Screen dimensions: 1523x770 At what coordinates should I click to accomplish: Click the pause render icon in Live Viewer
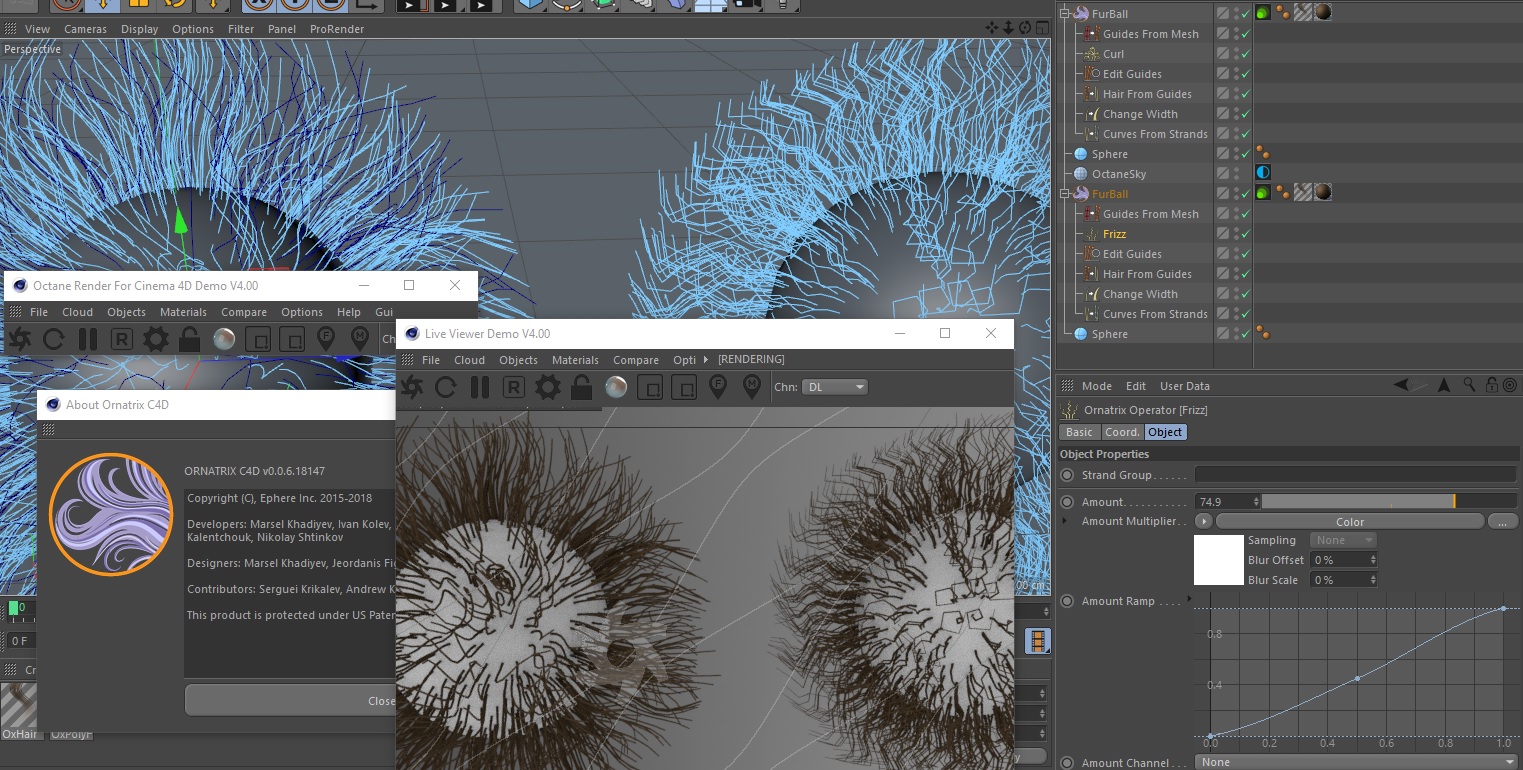(480, 387)
